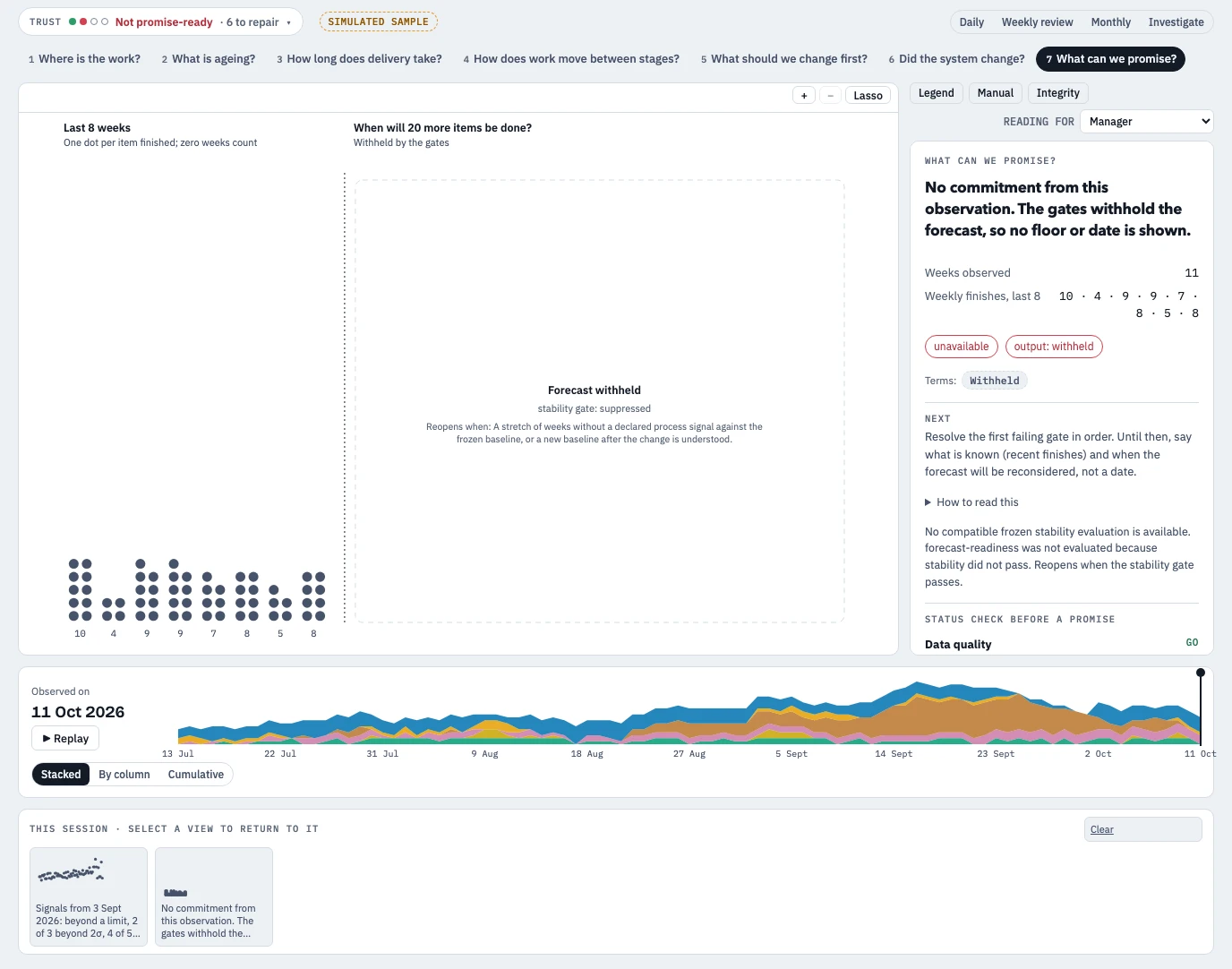
Task: Open 'What is ageing?' tab
Action: [x=209, y=59]
